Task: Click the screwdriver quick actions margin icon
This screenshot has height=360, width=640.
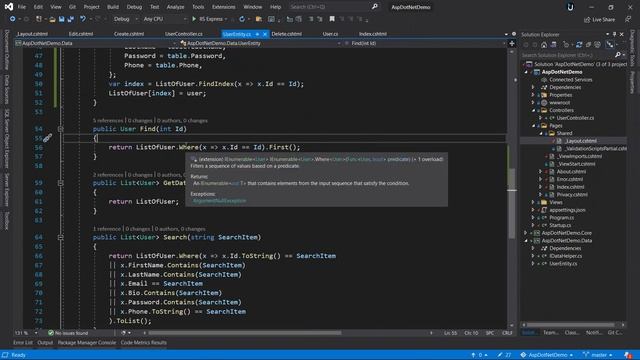Action: coord(47,138)
